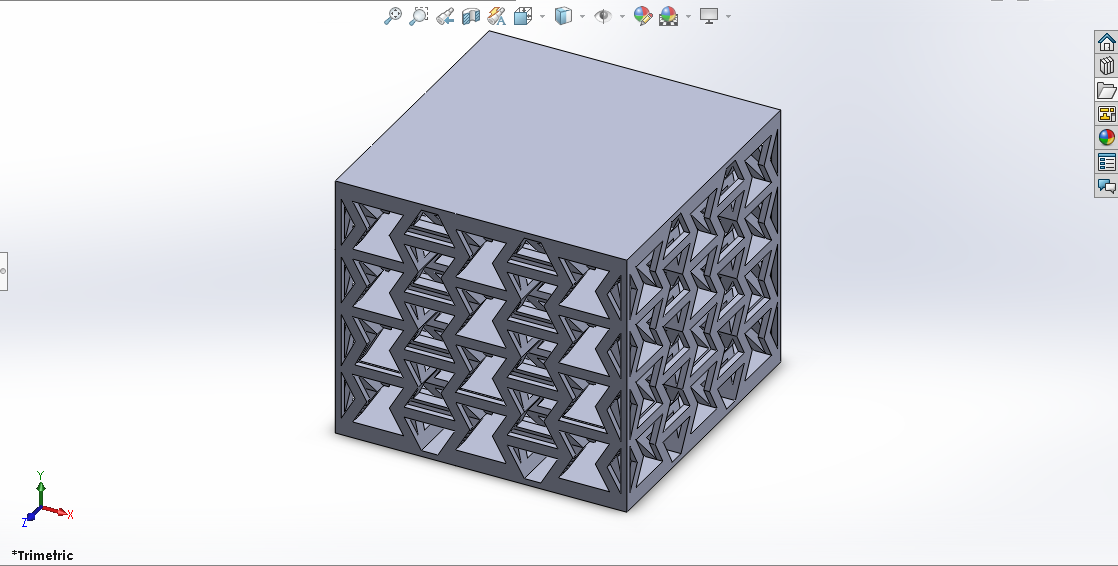Open the Custom Properties tab
Viewport: 1118px width, 566px height.
pos(1107,162)
